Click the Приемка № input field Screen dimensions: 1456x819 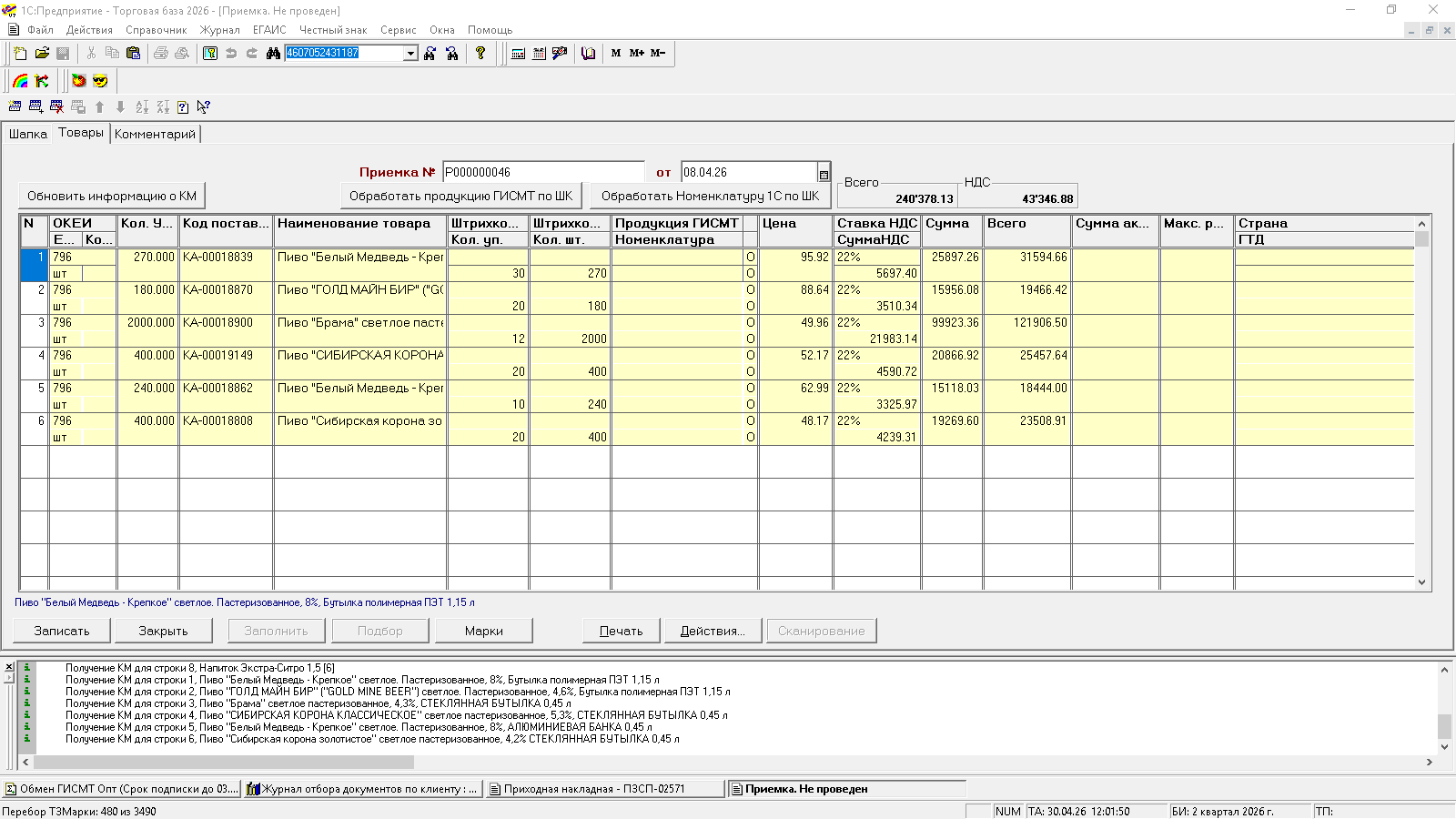point(542,172)
